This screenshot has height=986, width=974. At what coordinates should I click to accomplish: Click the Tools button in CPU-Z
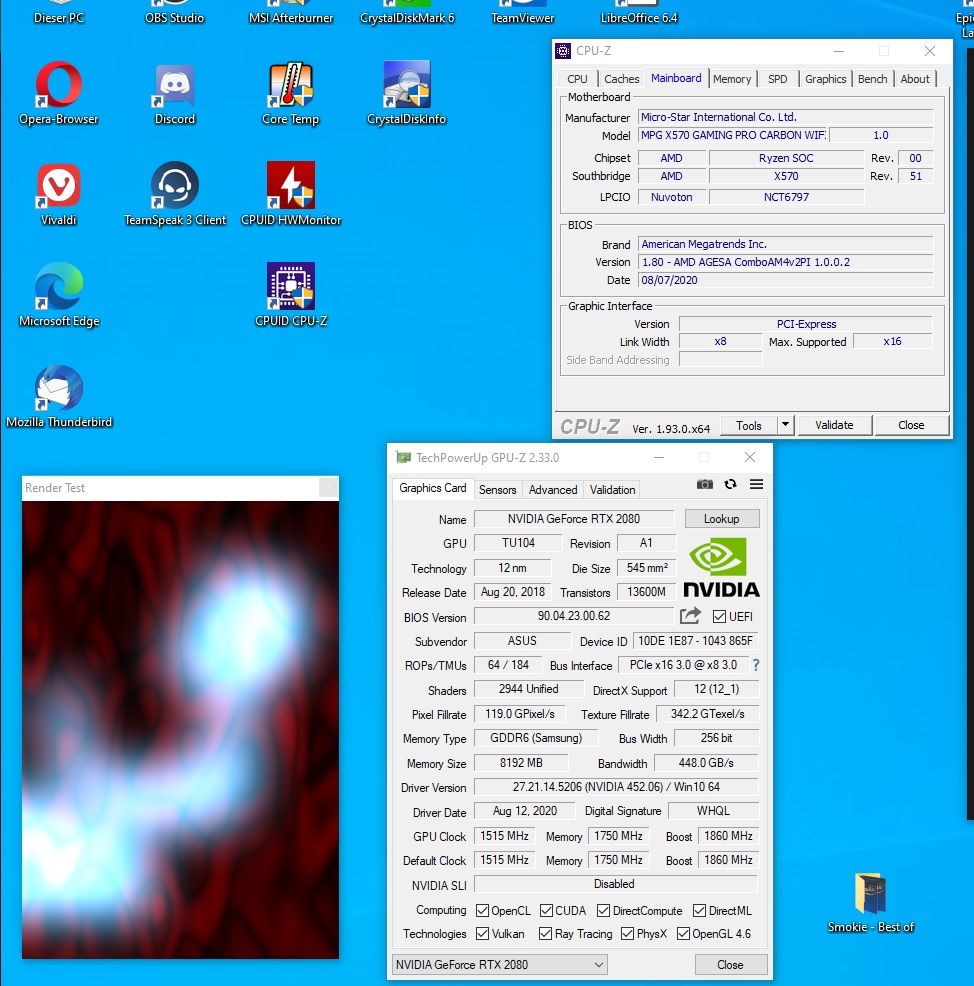(x=749, y=425)
